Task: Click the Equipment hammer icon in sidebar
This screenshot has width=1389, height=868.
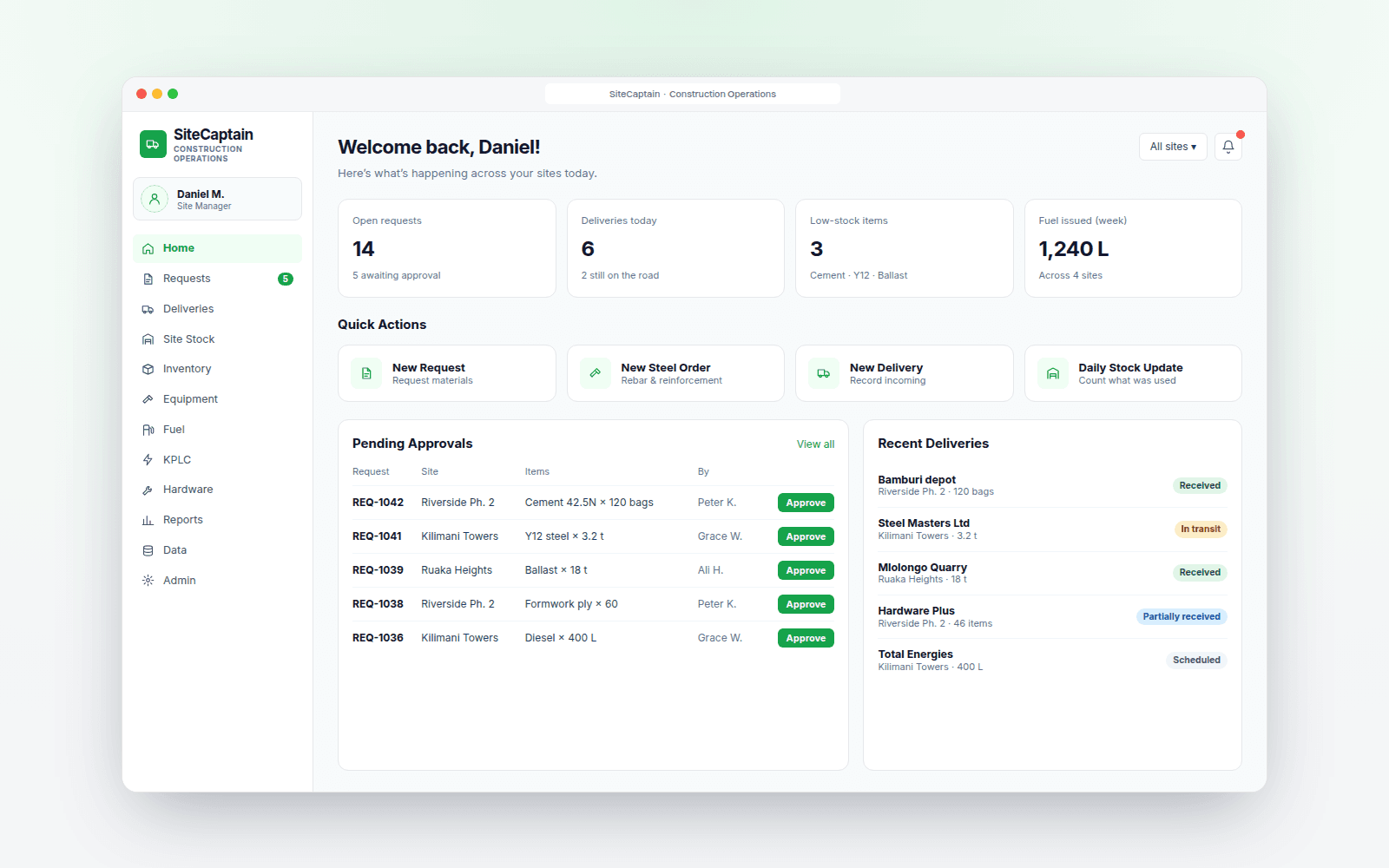Action: coord(148,399)
